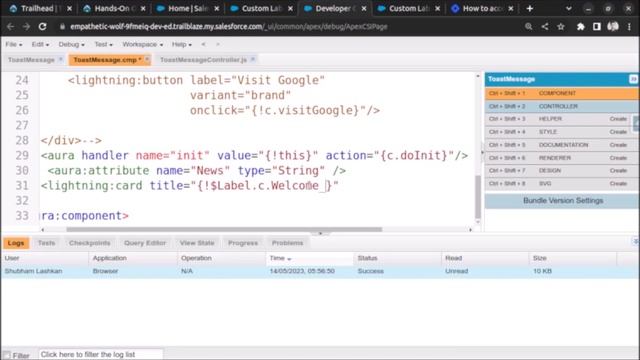Screen dimensions: 640x360
Task: Collapse the ToastMessage bundle panel
Action: coord(633,79)
